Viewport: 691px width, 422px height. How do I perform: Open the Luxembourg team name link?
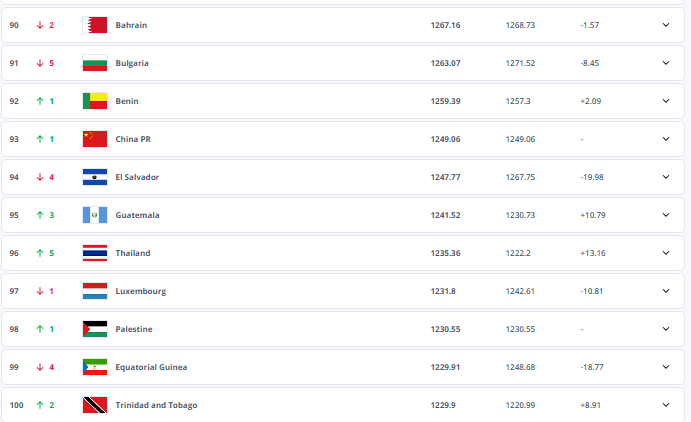[x=141, y=291]
